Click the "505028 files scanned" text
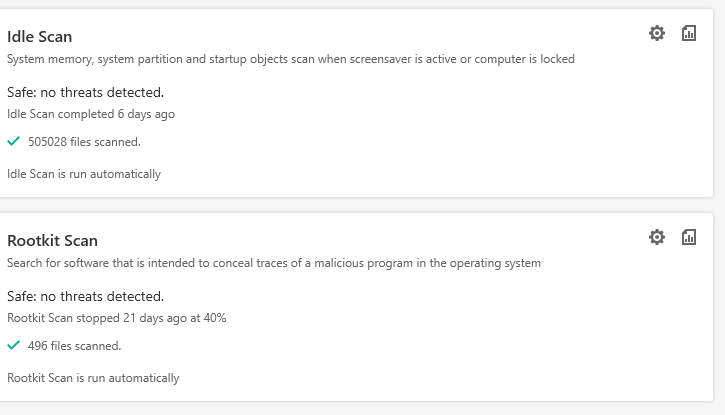 click(84, 142)
